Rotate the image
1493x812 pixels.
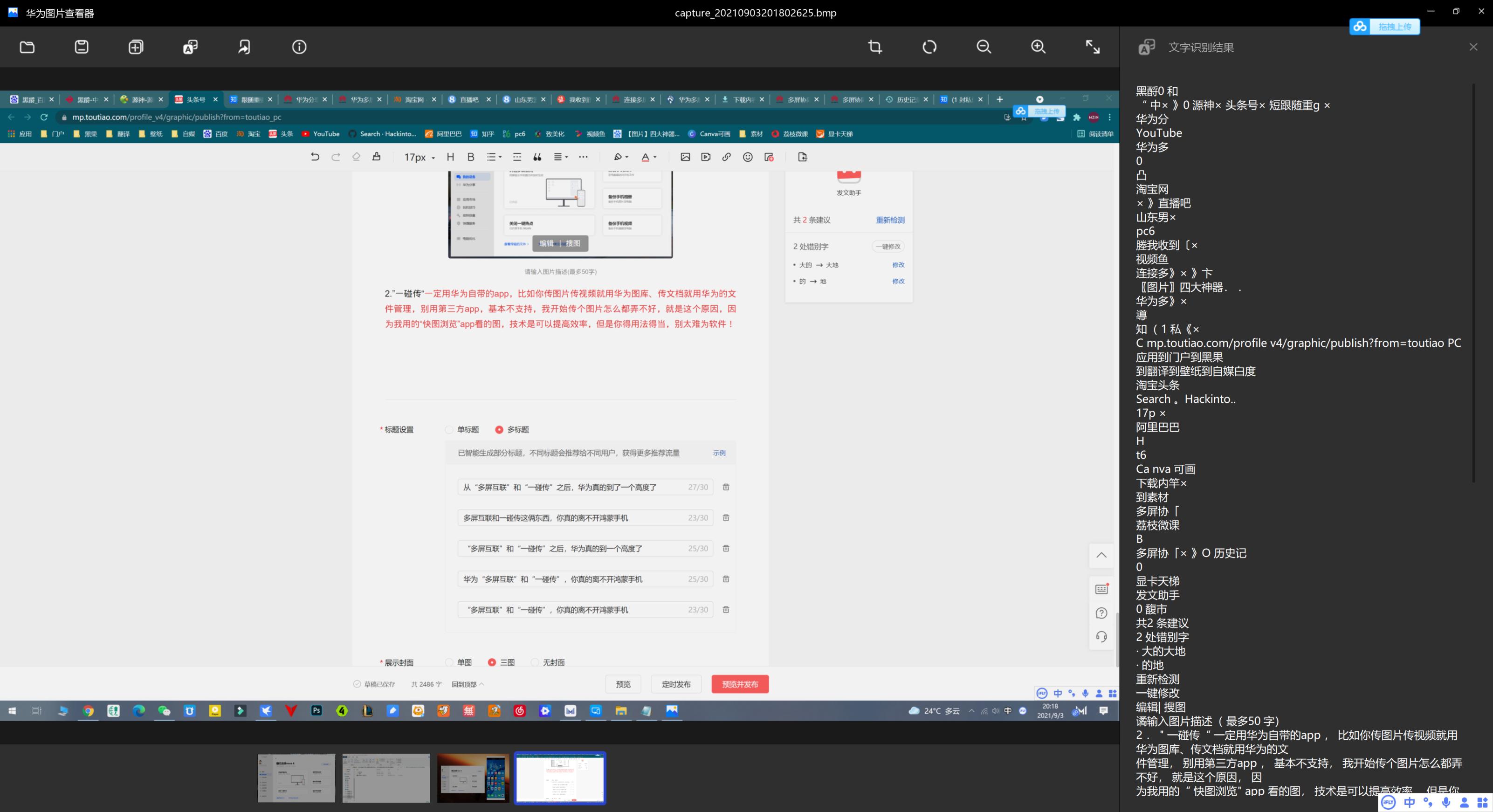point(929,47)
